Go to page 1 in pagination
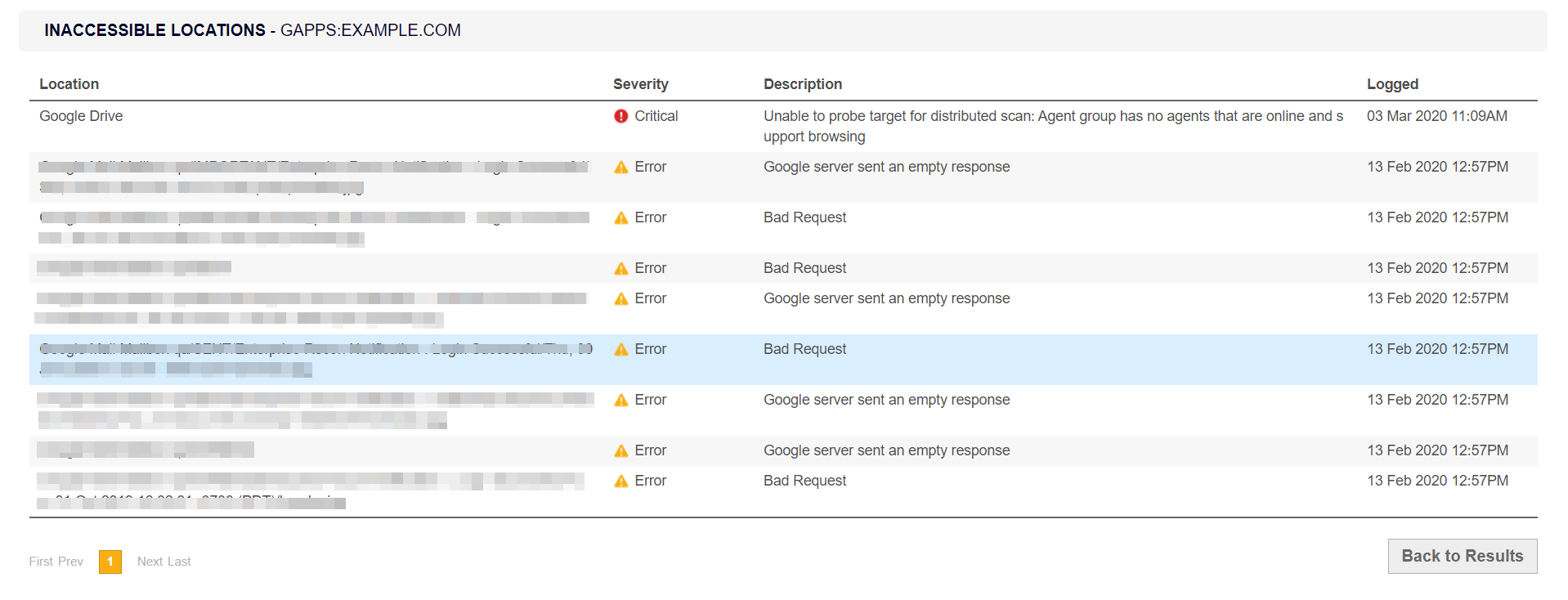This screenshot has height=600, width=1568. point(110,562)
